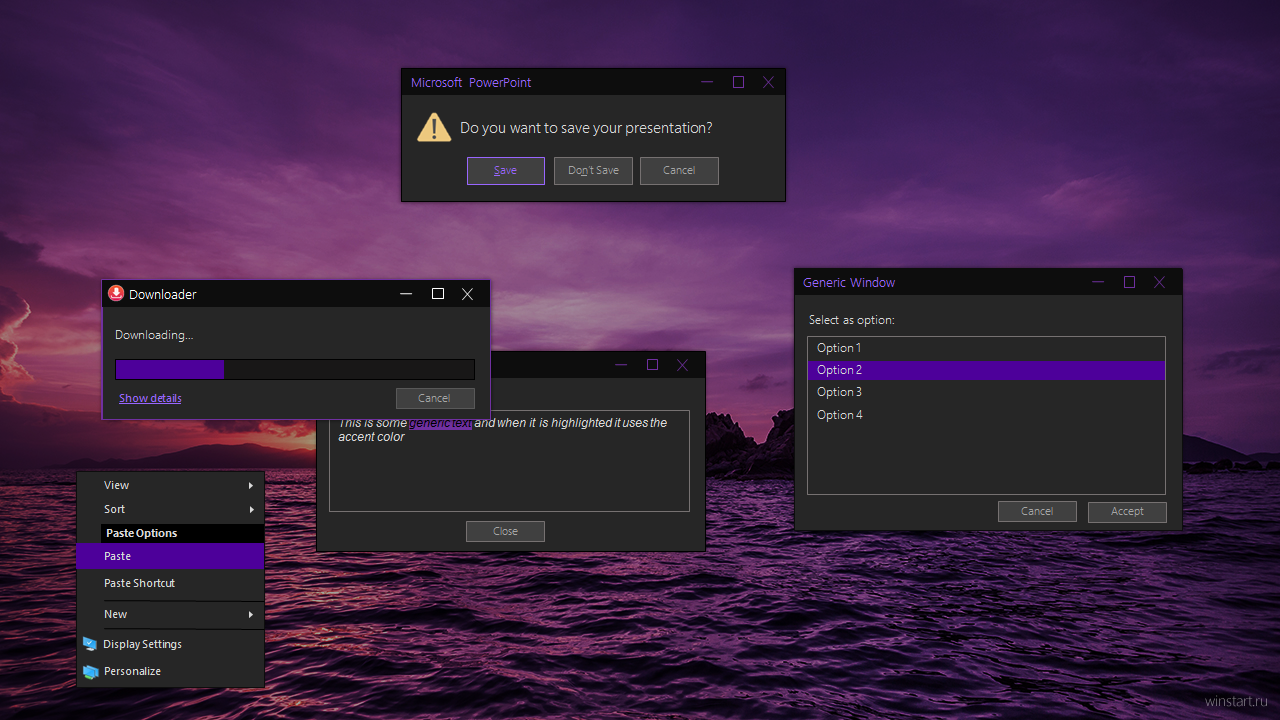Screen dimensions: 1280x720
Task: Minimize the Downloader window
Action: (x=406, y=294)
